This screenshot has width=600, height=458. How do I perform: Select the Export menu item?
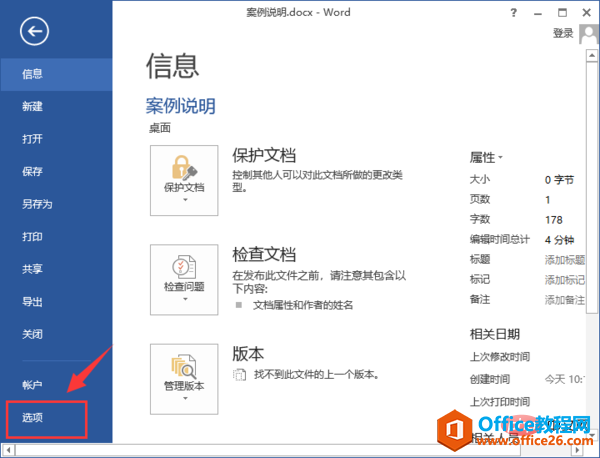point(56,302)
